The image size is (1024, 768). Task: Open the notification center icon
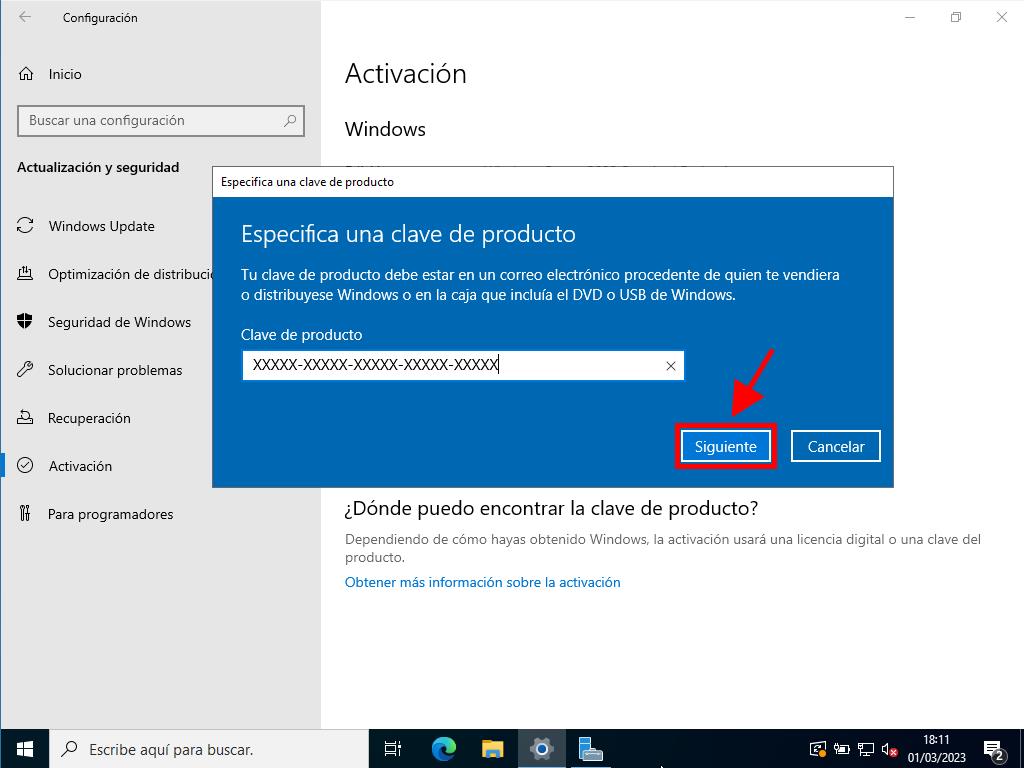point(993,748)
